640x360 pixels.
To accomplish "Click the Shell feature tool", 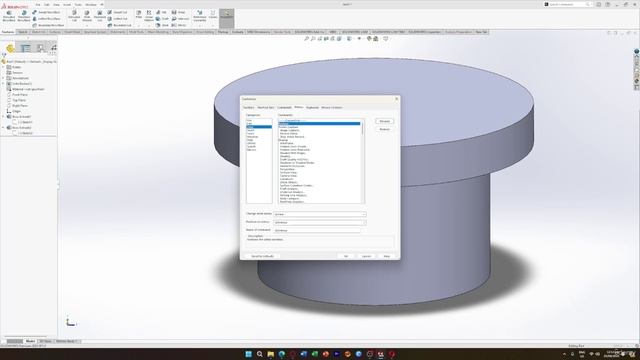I will point(162,25).
